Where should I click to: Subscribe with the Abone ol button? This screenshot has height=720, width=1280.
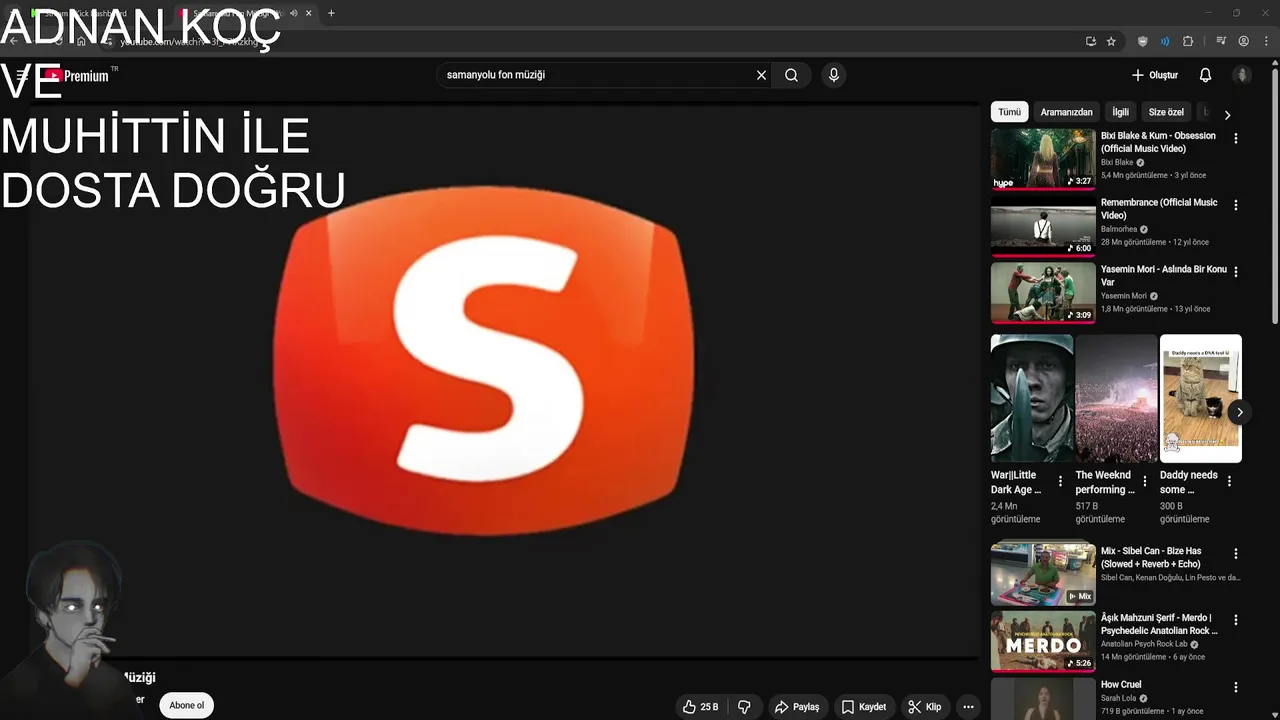tap(186, 705)
